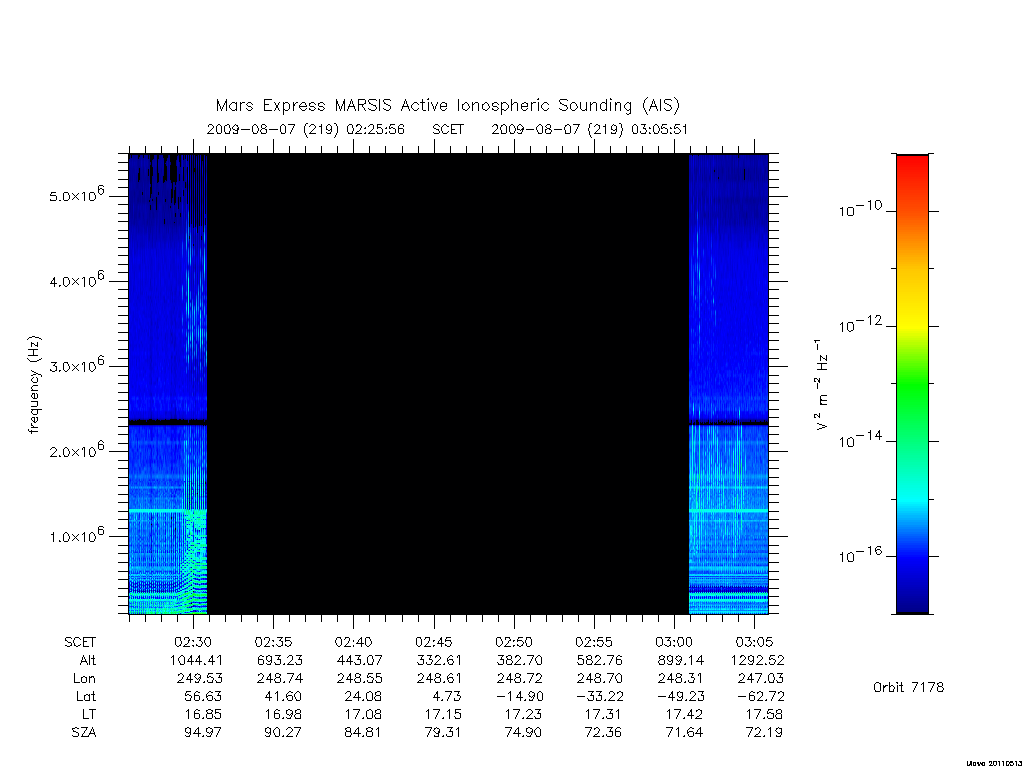Click the red top of the color bar

[x=912, y=171]
